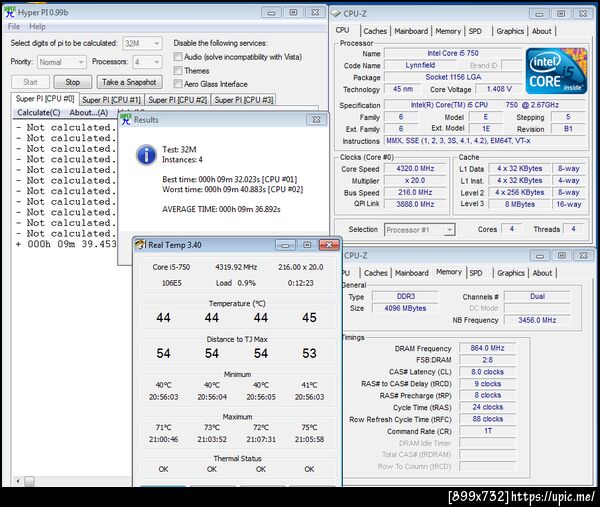Open the Processor #1 selection dropdown
600x507 pixels.
click(x=420, y=229)
